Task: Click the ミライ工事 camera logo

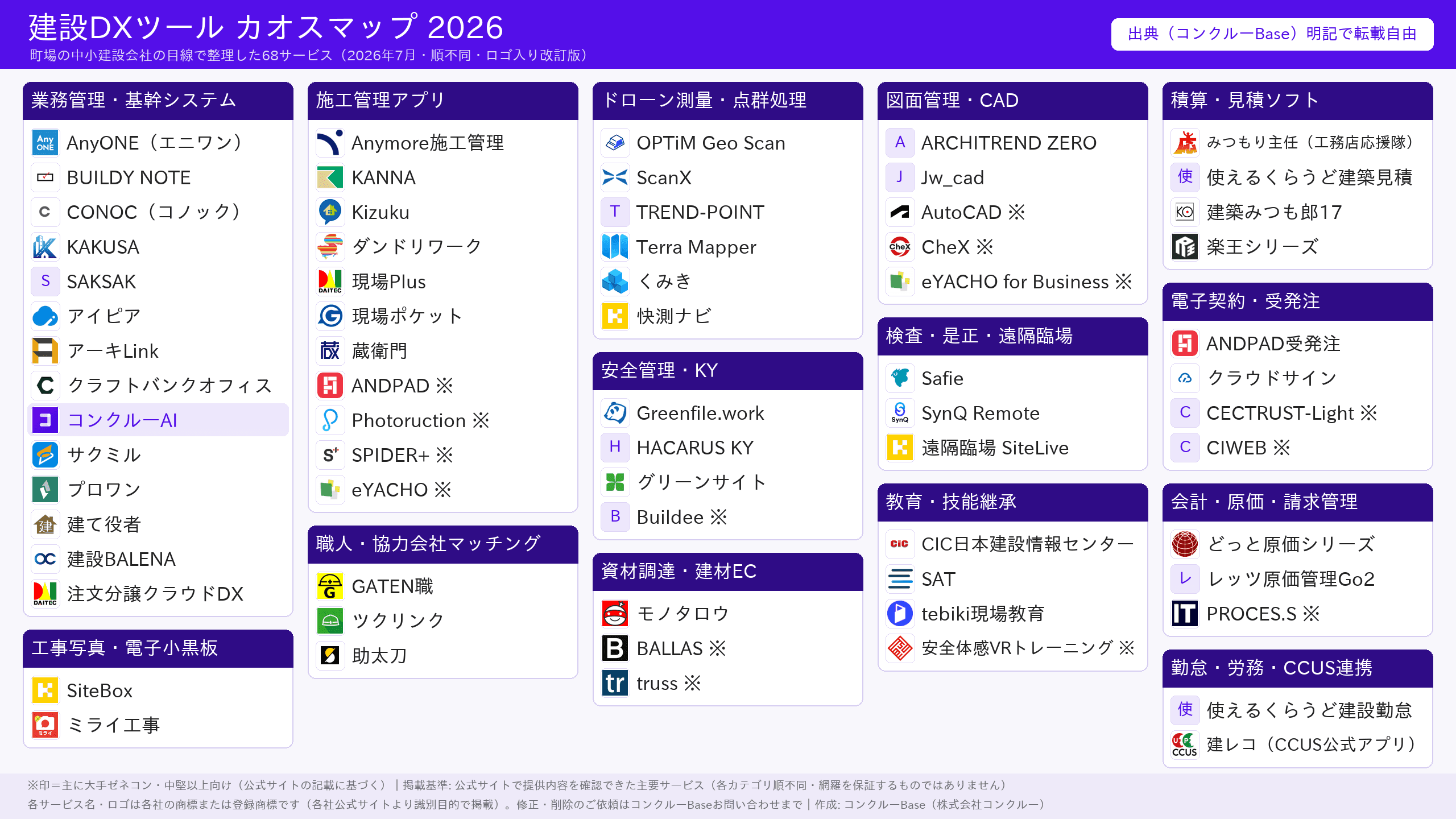Action: 45,725
